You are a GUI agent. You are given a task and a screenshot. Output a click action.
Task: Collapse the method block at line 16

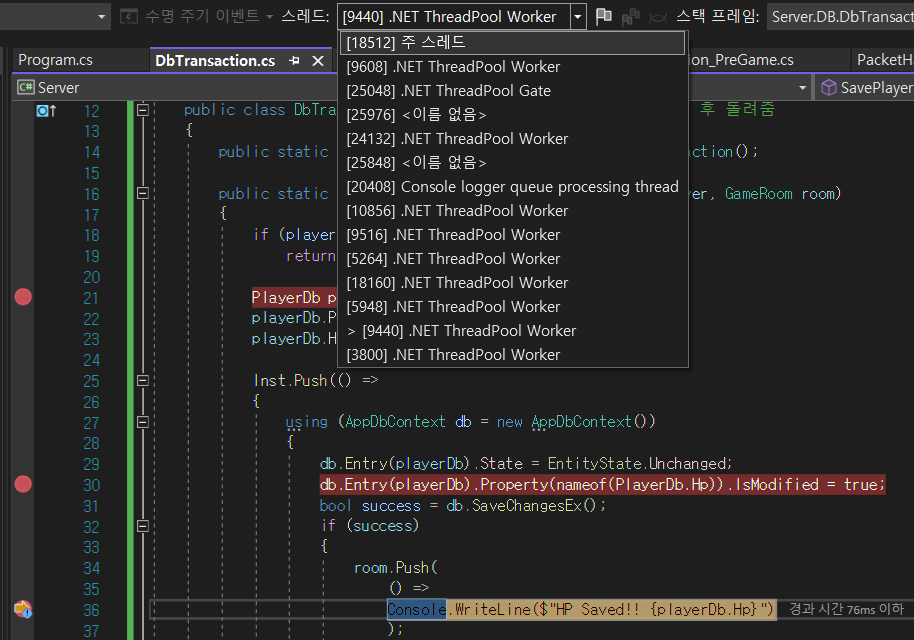coord(143,194)
